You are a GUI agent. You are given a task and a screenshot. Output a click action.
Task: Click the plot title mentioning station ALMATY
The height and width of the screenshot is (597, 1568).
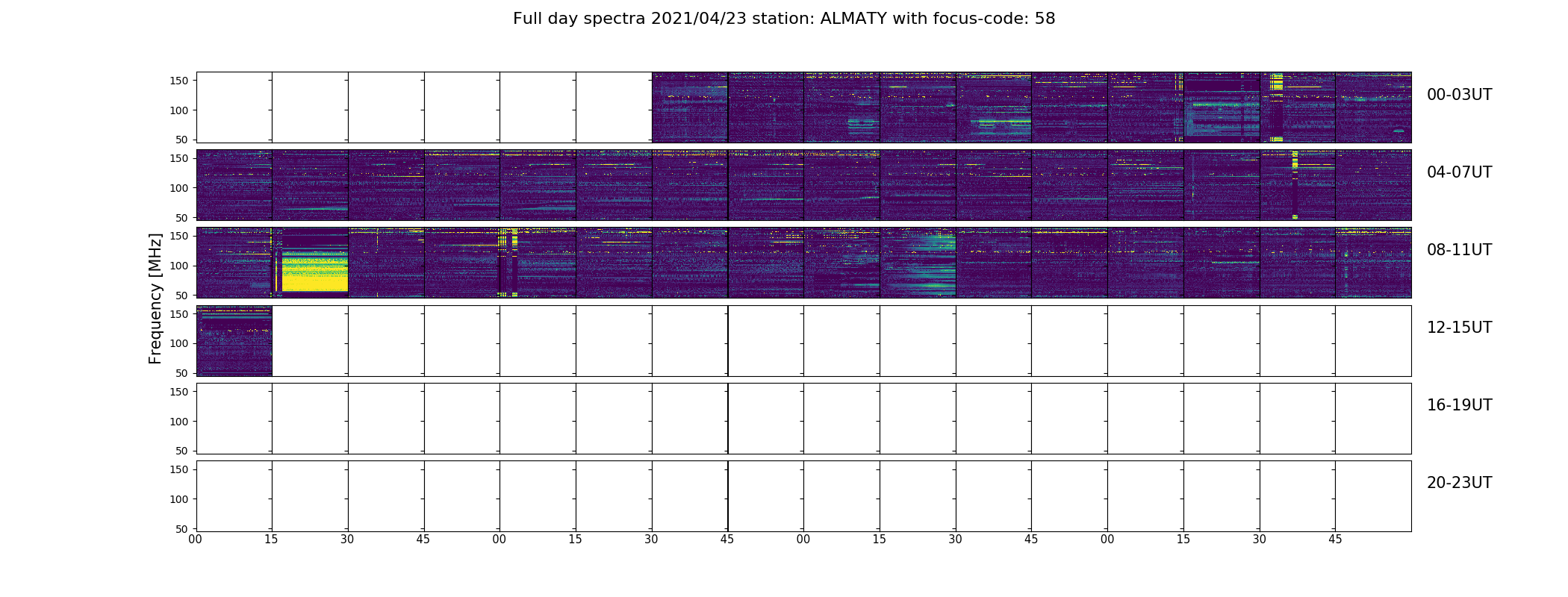click(784, 19)
